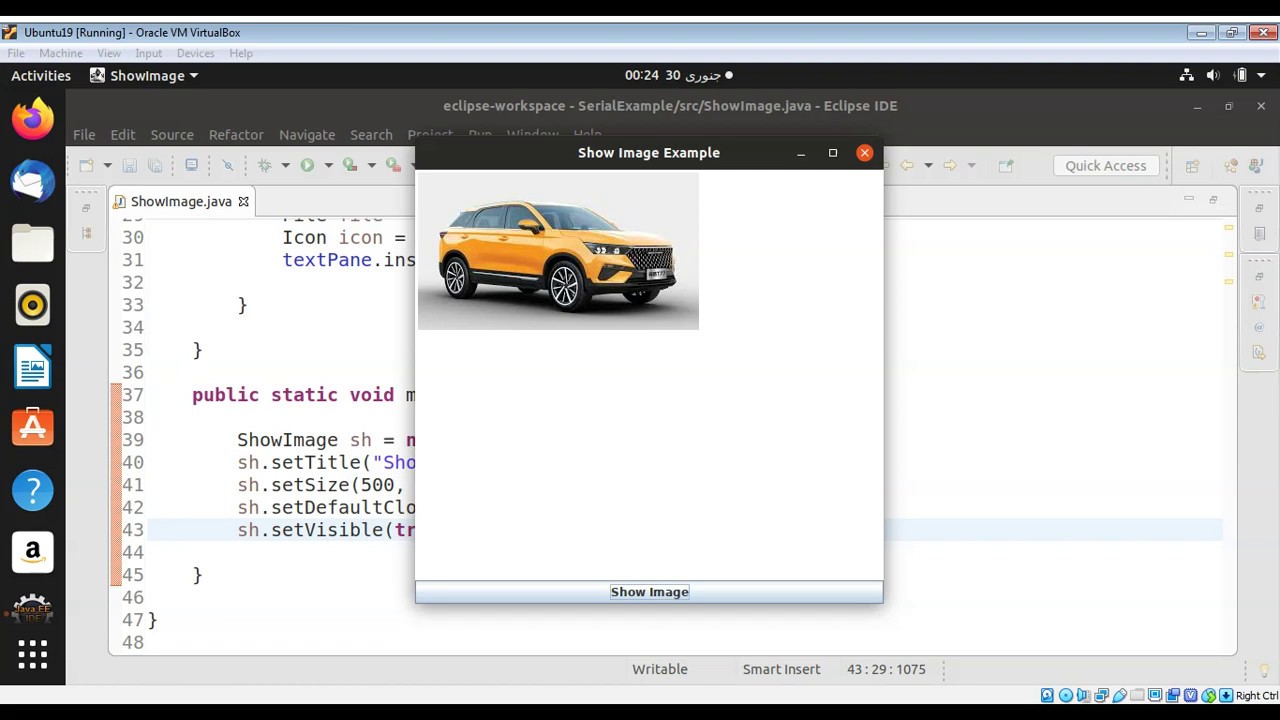Open the File menu in Eclipse

coord(84,134)
